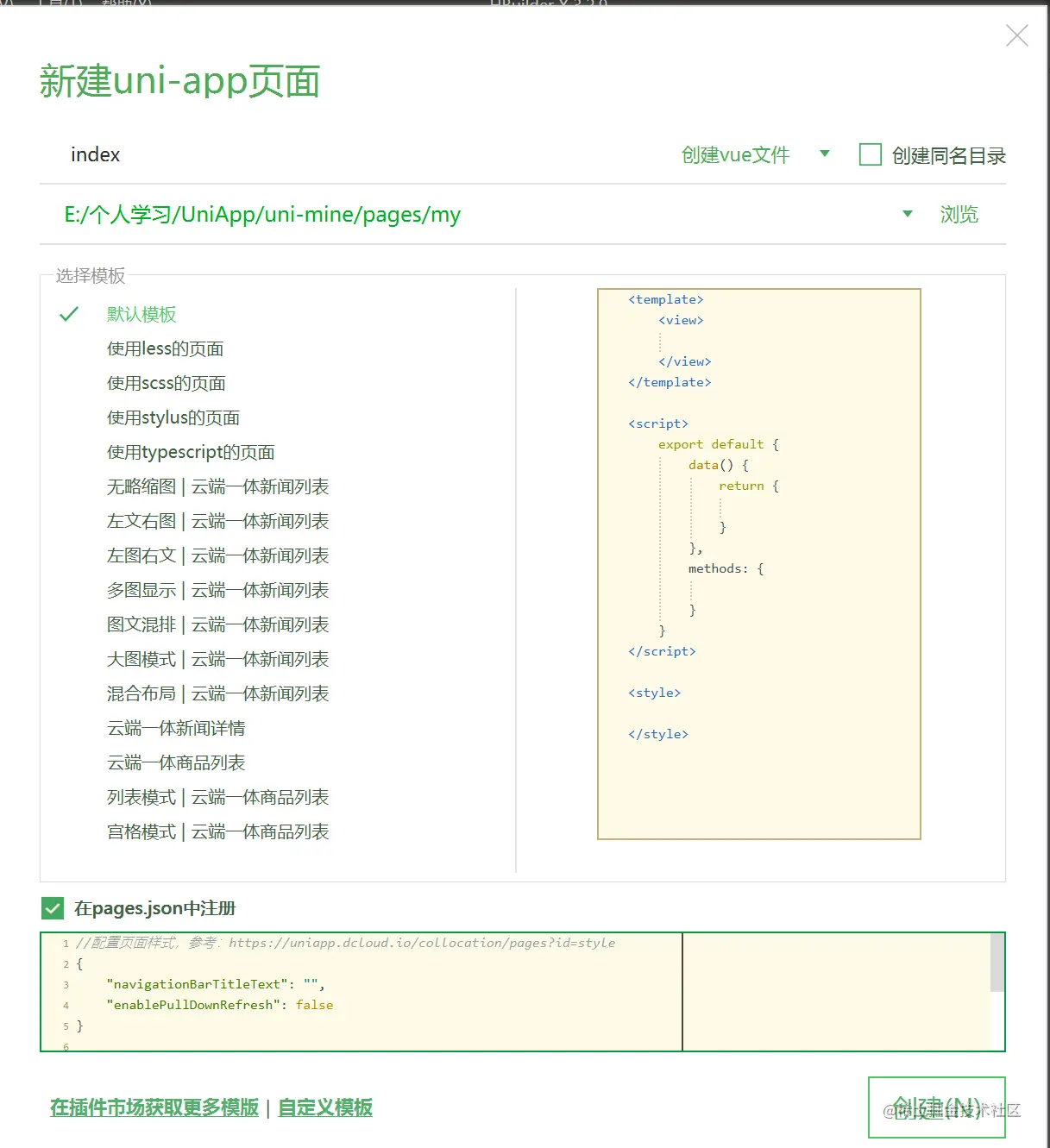Select the 使用typescript的页面 template
Viewport: 1050px width, 1148px height.
(190, 452)
